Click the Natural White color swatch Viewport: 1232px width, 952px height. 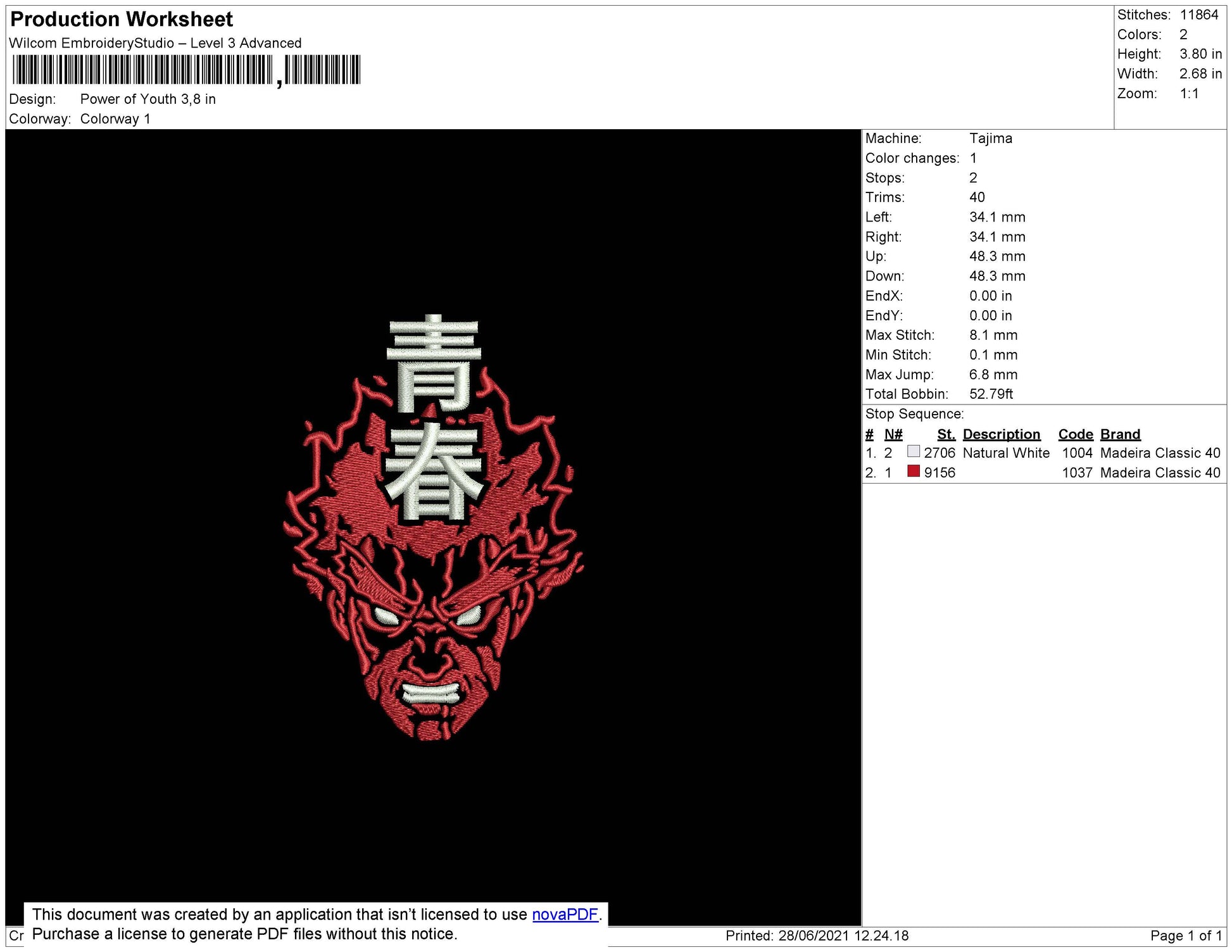point(913,451)
